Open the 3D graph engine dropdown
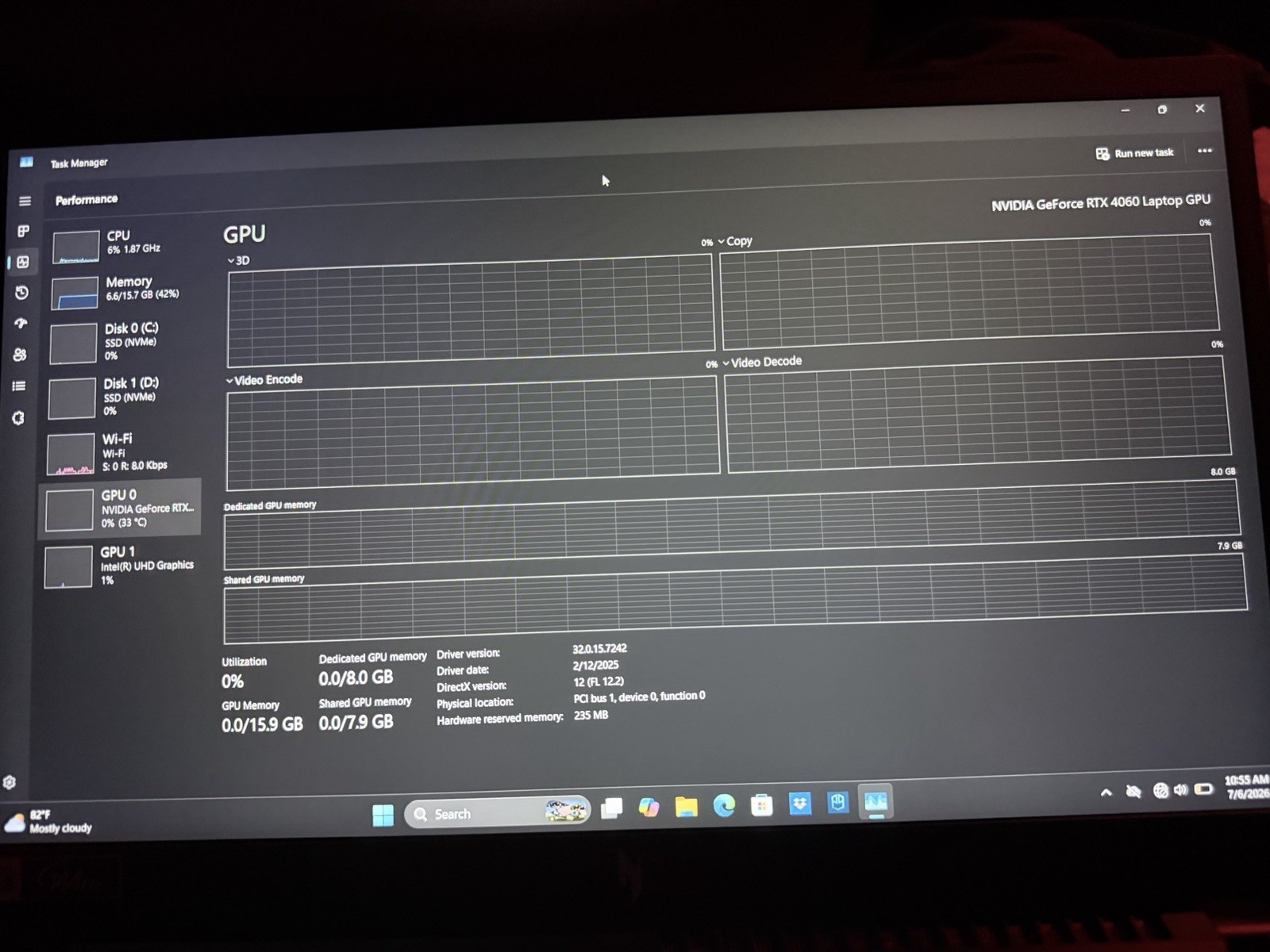Viewport: 1270px width, 952px height. pyautogui.click(x=238, y=260)
